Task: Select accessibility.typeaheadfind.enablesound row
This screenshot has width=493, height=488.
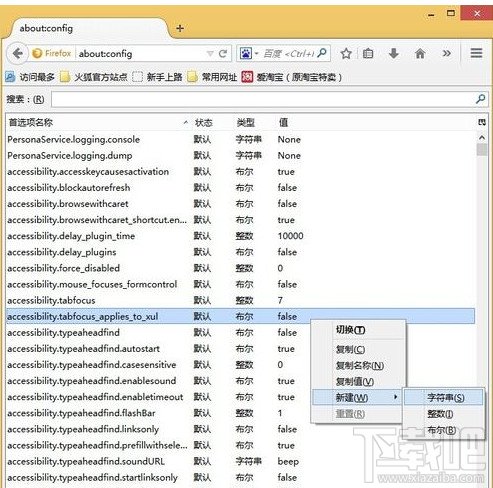Action: coord(158,381)
